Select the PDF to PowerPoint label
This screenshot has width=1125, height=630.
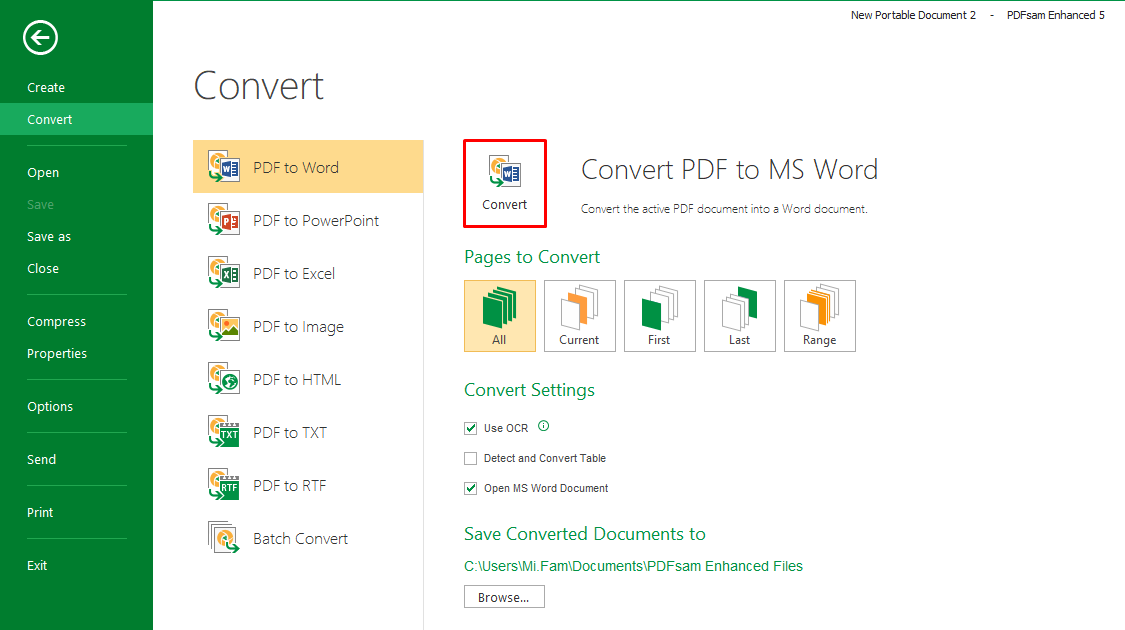coord(316,221)
